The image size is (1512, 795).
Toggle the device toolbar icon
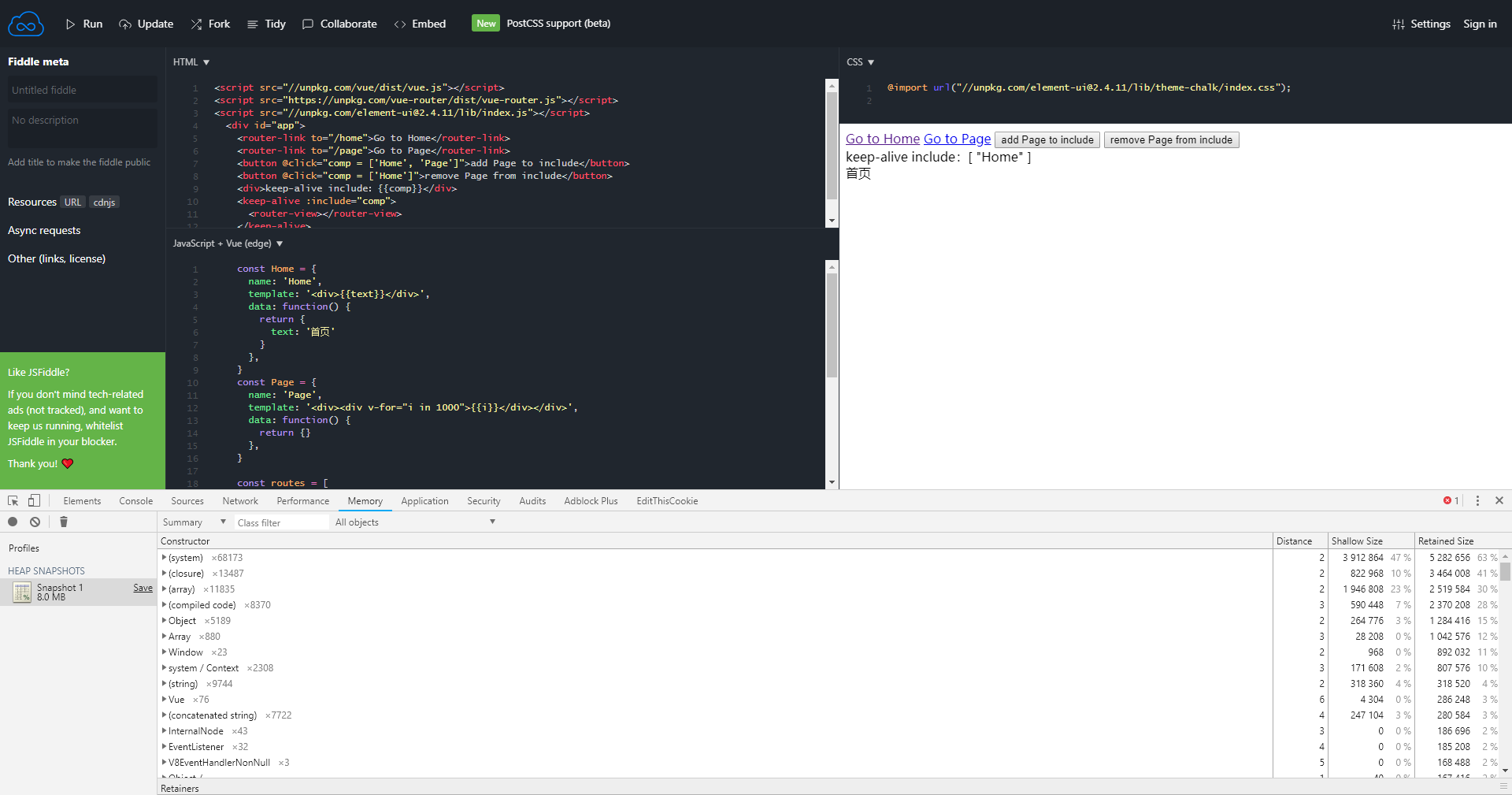point(34,500)
